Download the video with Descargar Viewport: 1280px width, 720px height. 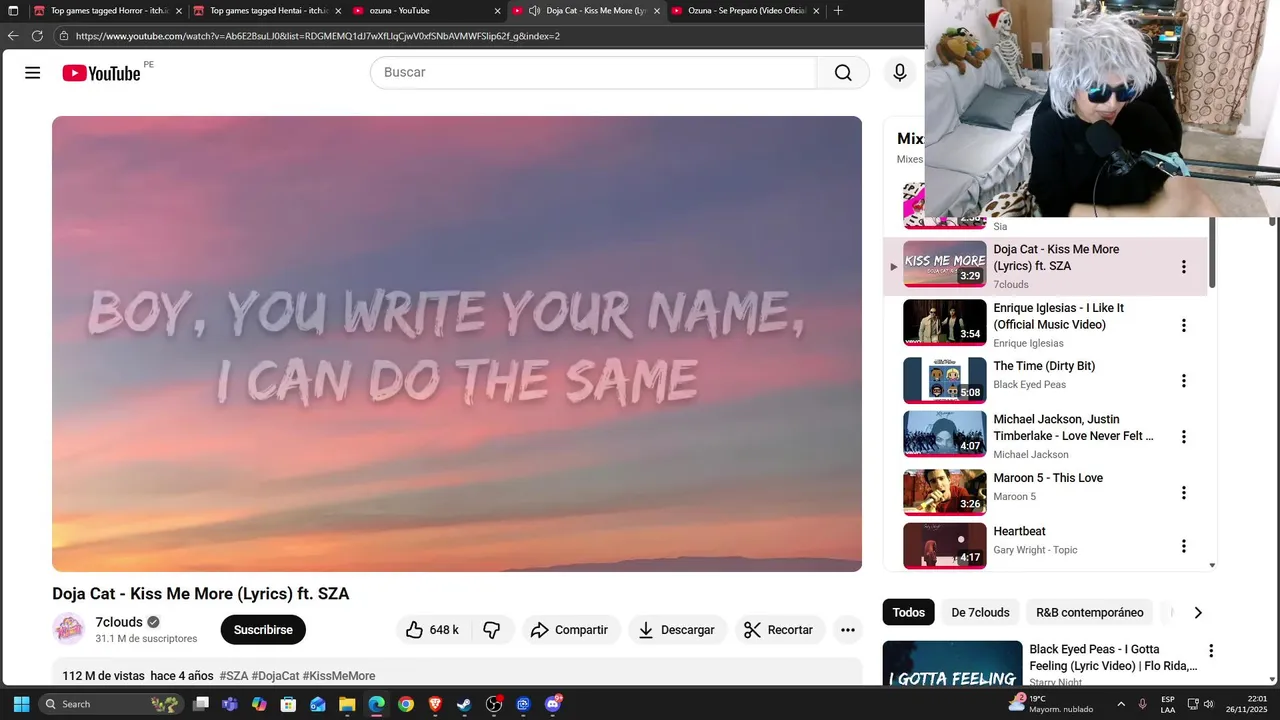tap(677, 630)
